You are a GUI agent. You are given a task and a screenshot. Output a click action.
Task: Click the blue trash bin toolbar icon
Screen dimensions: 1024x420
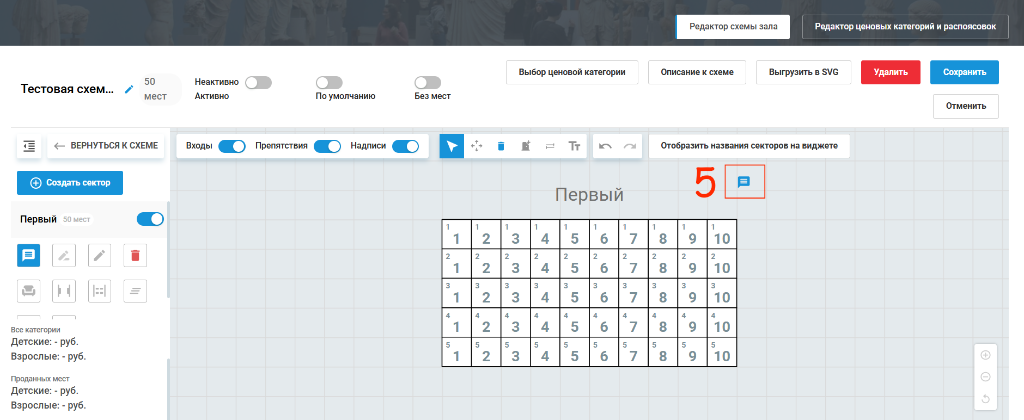point(501,146)
